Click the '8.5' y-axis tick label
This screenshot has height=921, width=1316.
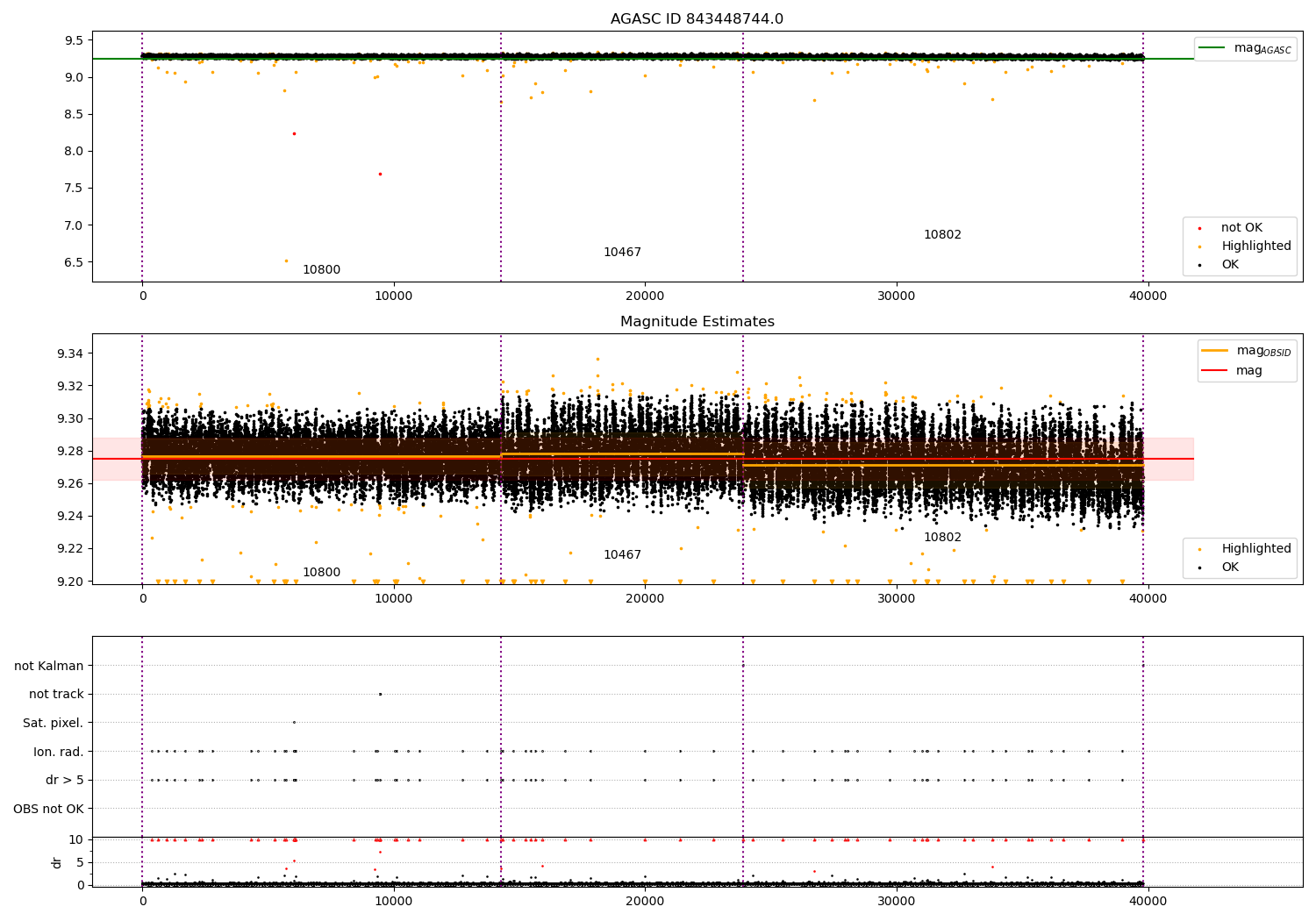[x=74, y=114]
